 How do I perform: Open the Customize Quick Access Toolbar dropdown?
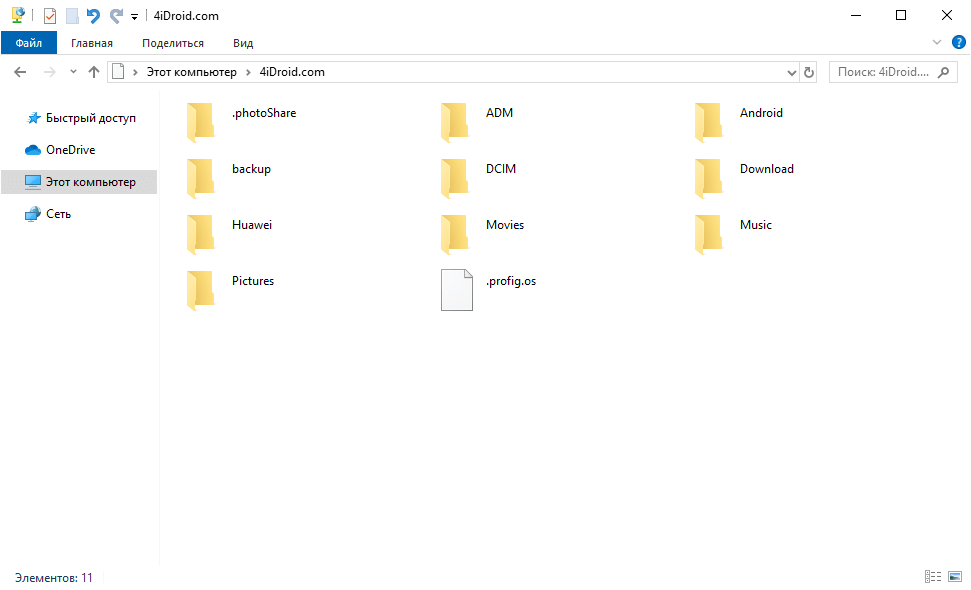tap(134, 17)
